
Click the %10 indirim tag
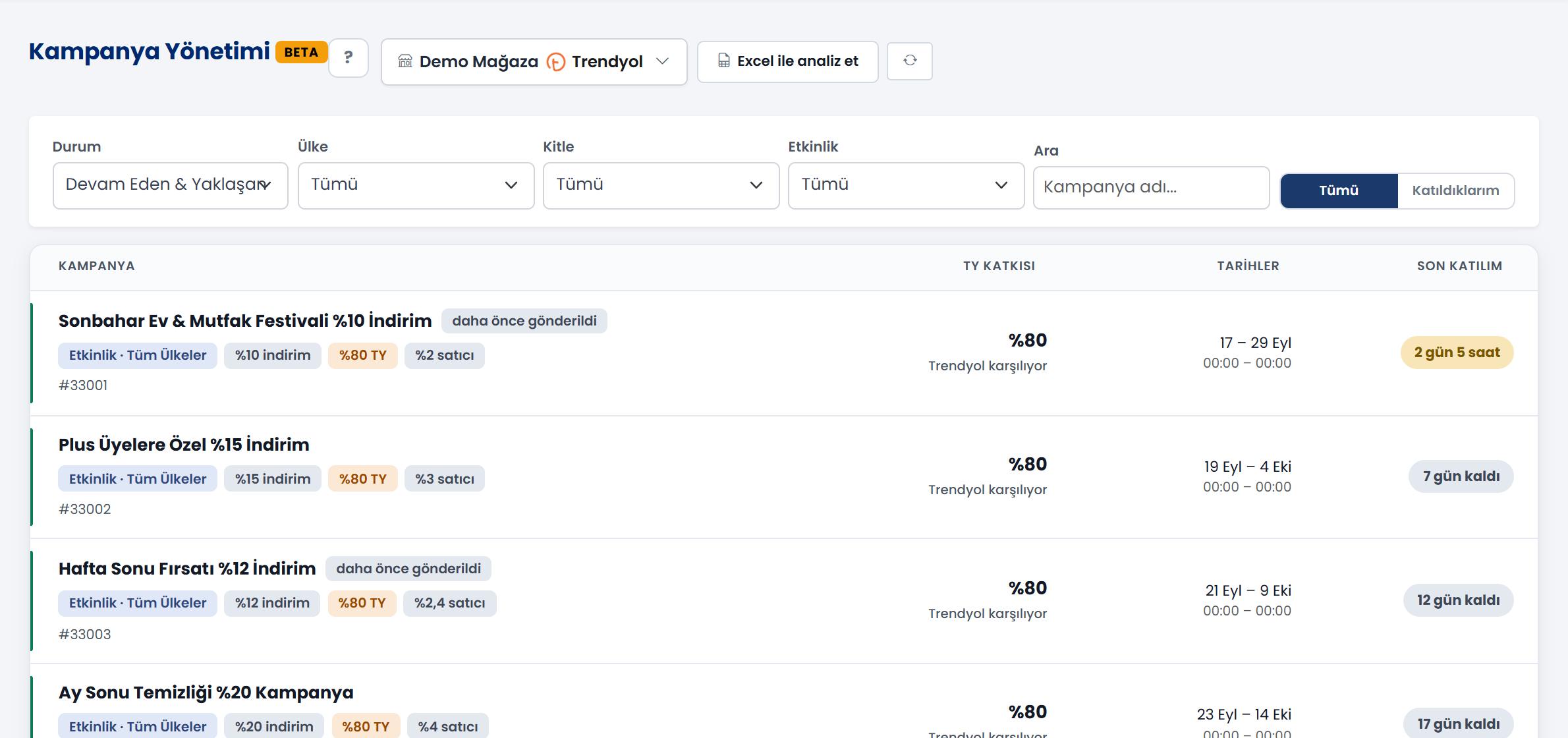(273, 355)
